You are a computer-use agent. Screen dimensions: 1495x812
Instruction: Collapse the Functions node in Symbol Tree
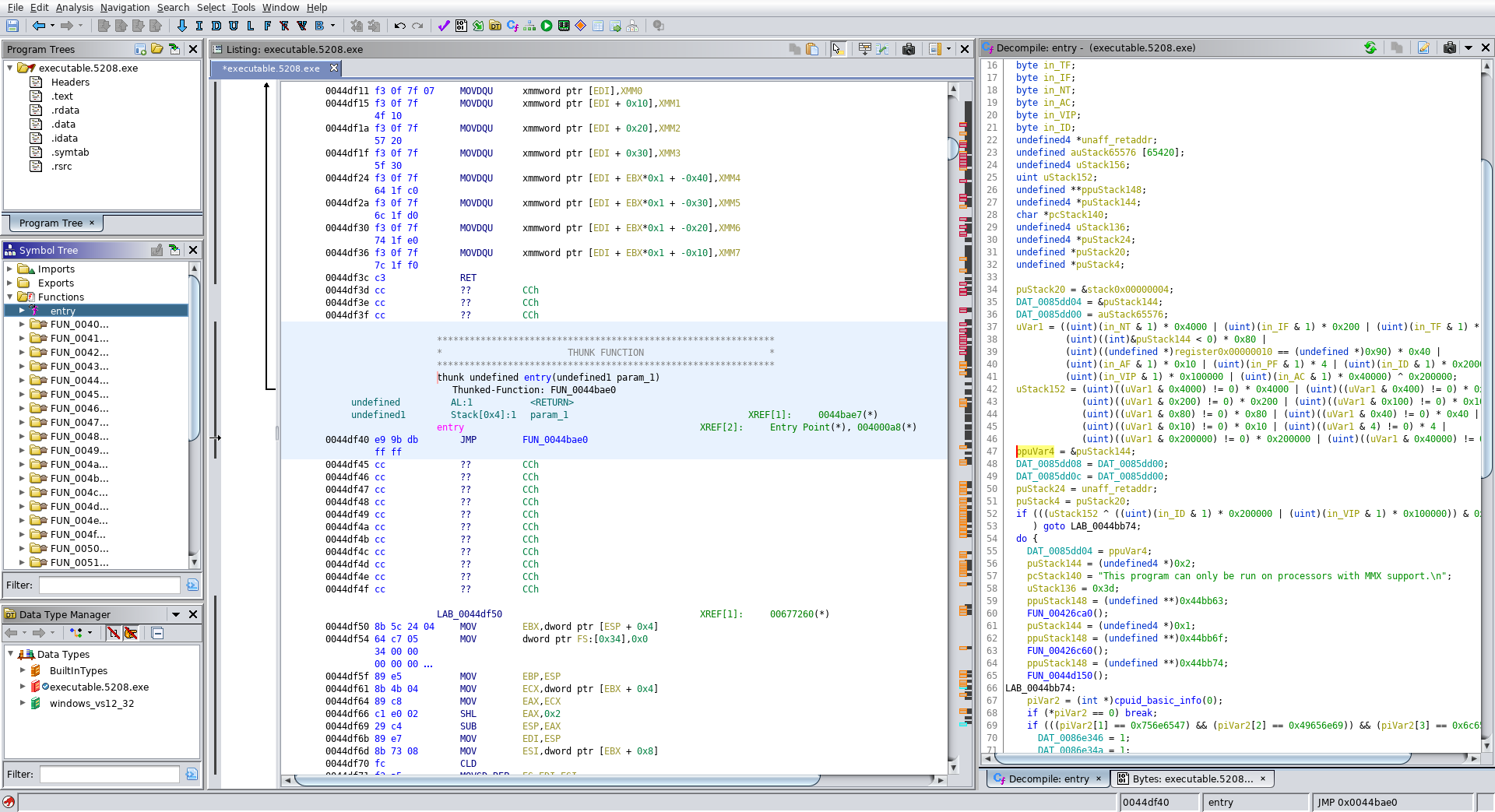pos(10,297)
